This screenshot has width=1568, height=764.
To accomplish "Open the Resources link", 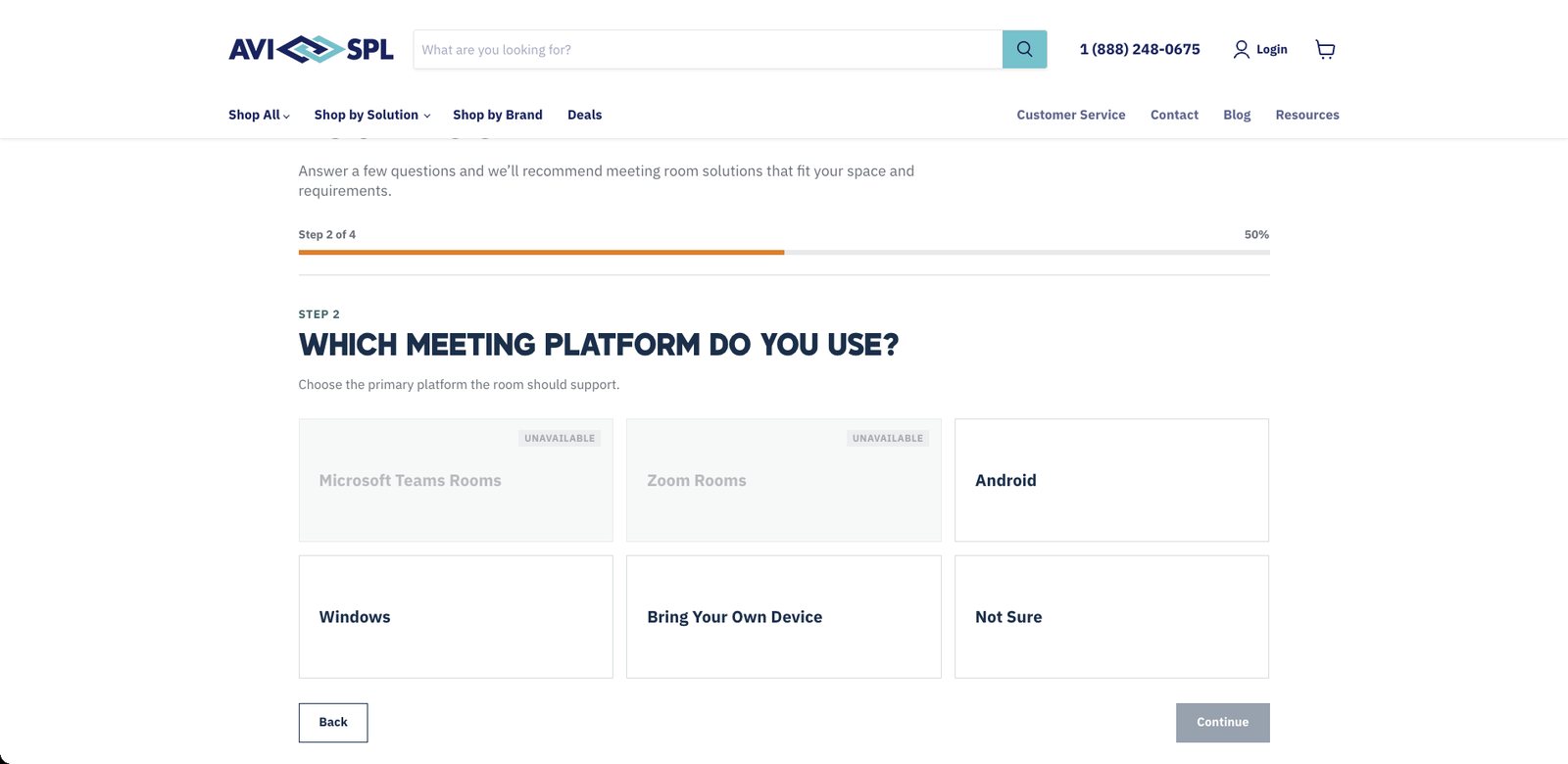I will click(1307, 115).
